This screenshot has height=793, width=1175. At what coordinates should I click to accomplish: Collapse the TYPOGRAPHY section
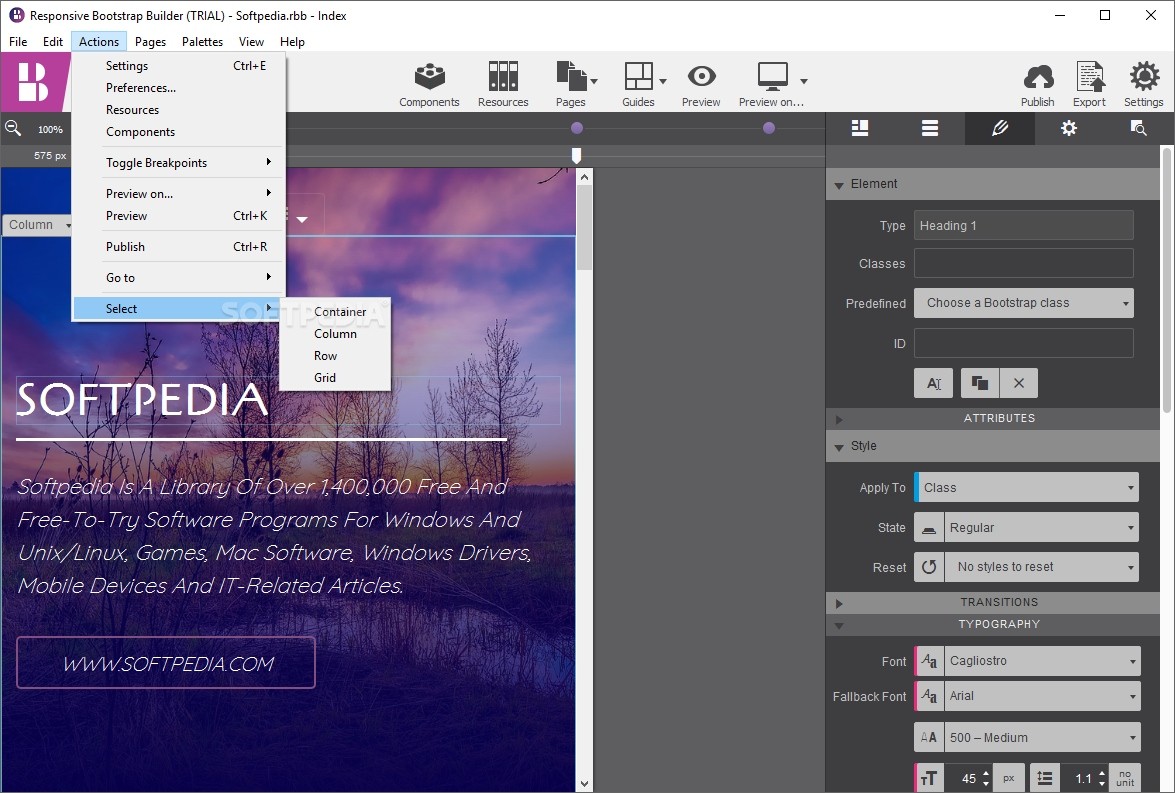point(839,625)
